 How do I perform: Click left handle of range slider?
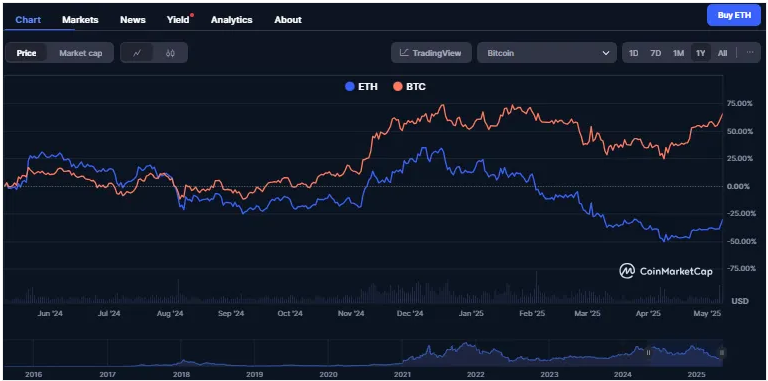[x=648, y=353]
